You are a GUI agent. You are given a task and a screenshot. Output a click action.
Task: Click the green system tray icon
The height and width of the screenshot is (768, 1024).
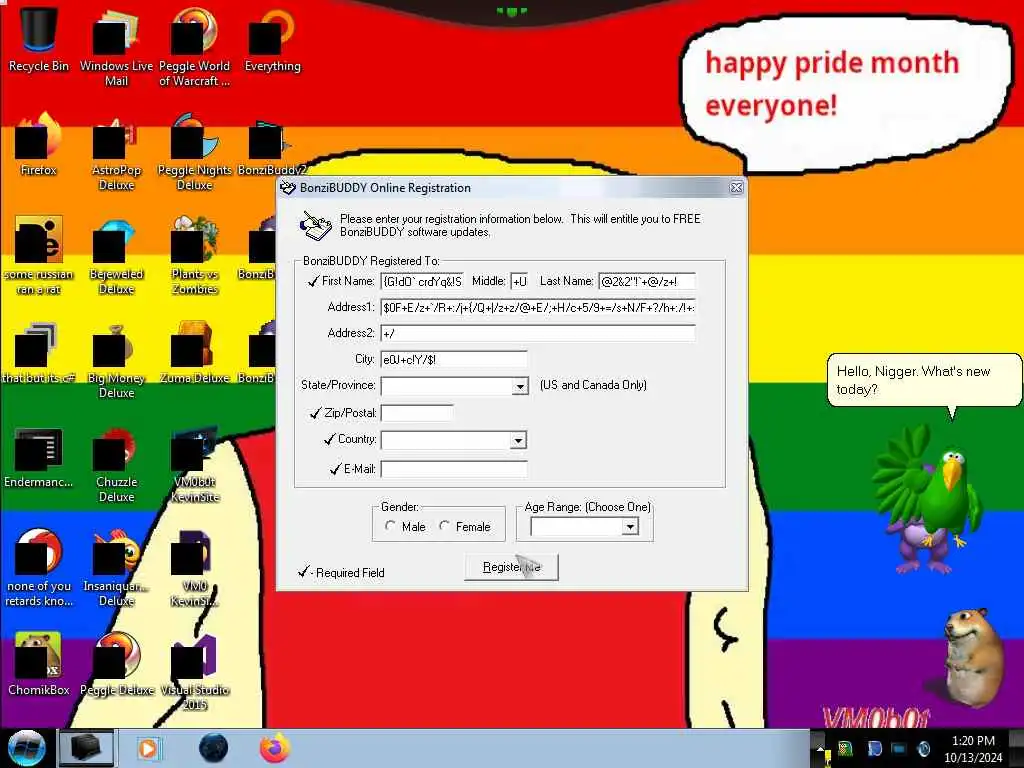point(845,749)
